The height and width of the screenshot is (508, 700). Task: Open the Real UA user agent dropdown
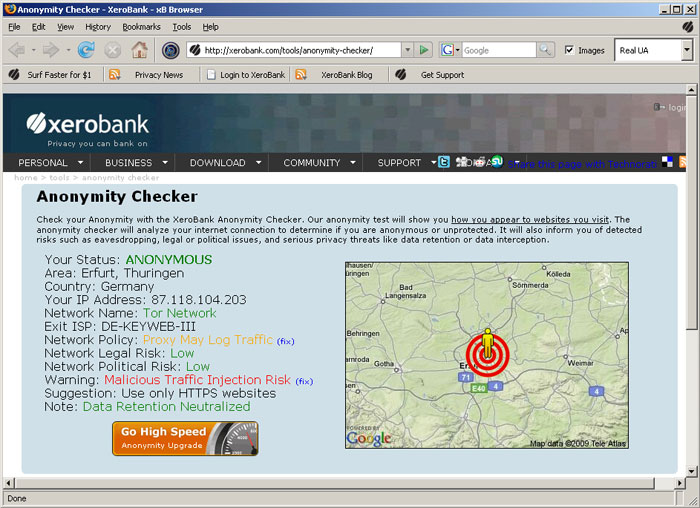pyautogui.click(x=687, y=50)
